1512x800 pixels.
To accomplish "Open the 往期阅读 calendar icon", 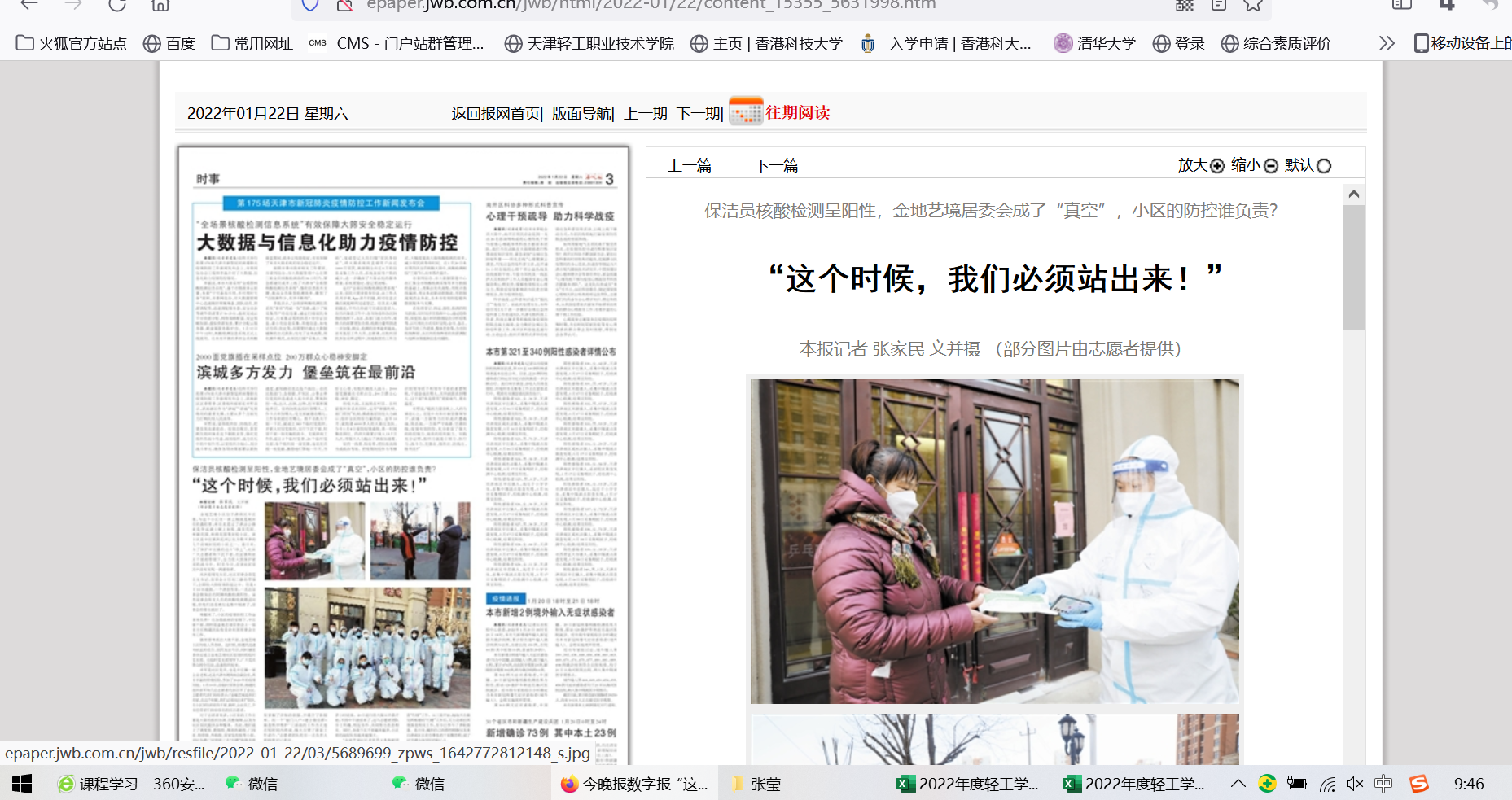I will pos(745,111).
